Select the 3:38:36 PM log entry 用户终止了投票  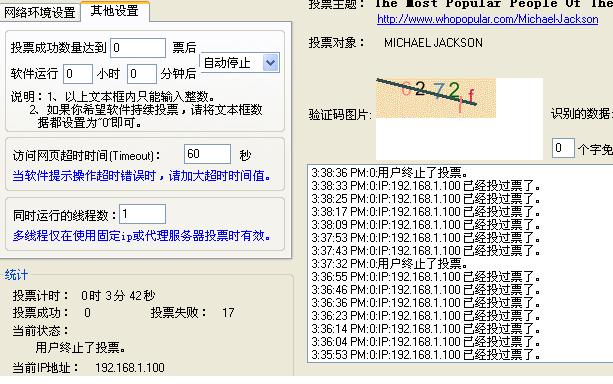click(390, 173)
